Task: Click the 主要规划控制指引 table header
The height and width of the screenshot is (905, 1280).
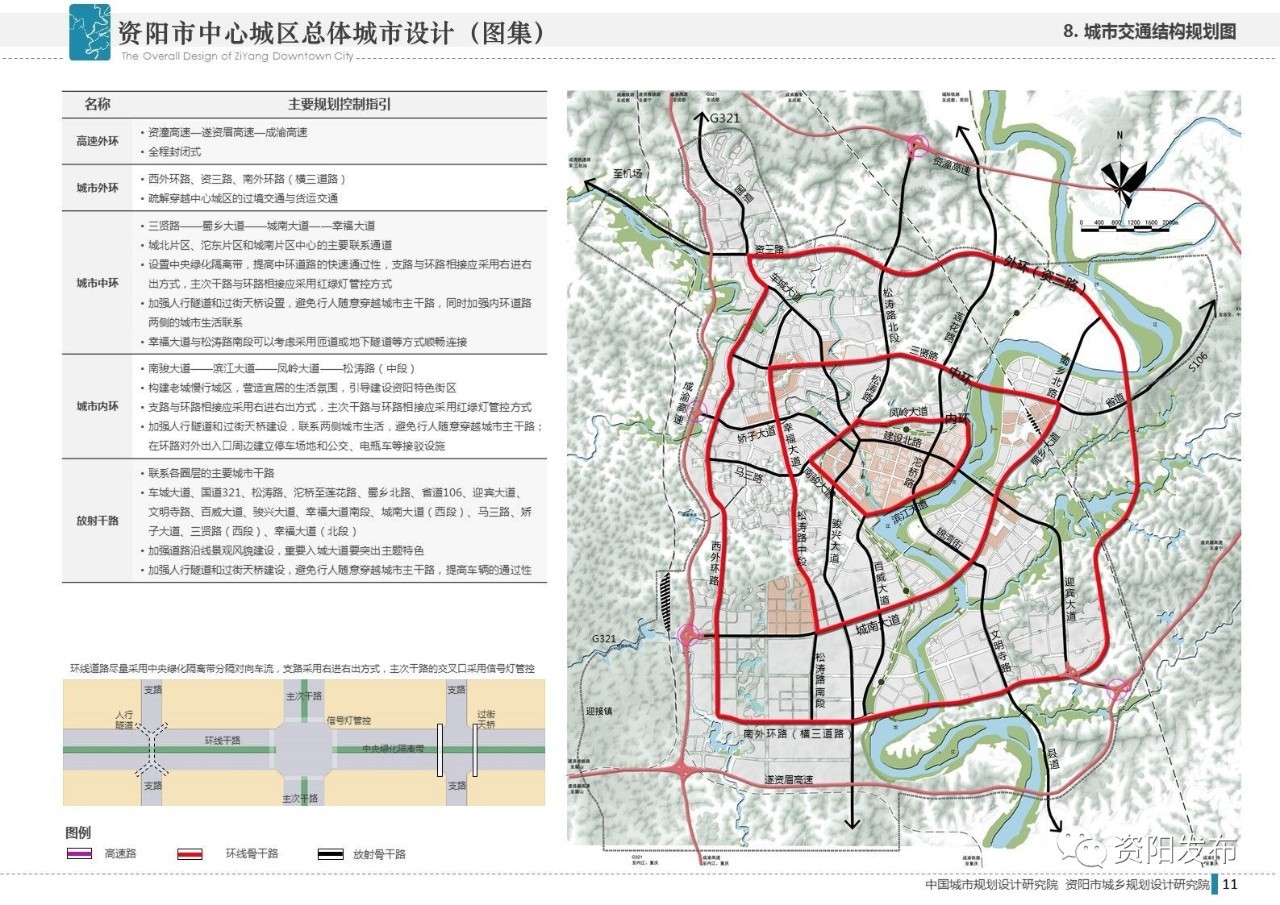Action: (x=339, y=104)
